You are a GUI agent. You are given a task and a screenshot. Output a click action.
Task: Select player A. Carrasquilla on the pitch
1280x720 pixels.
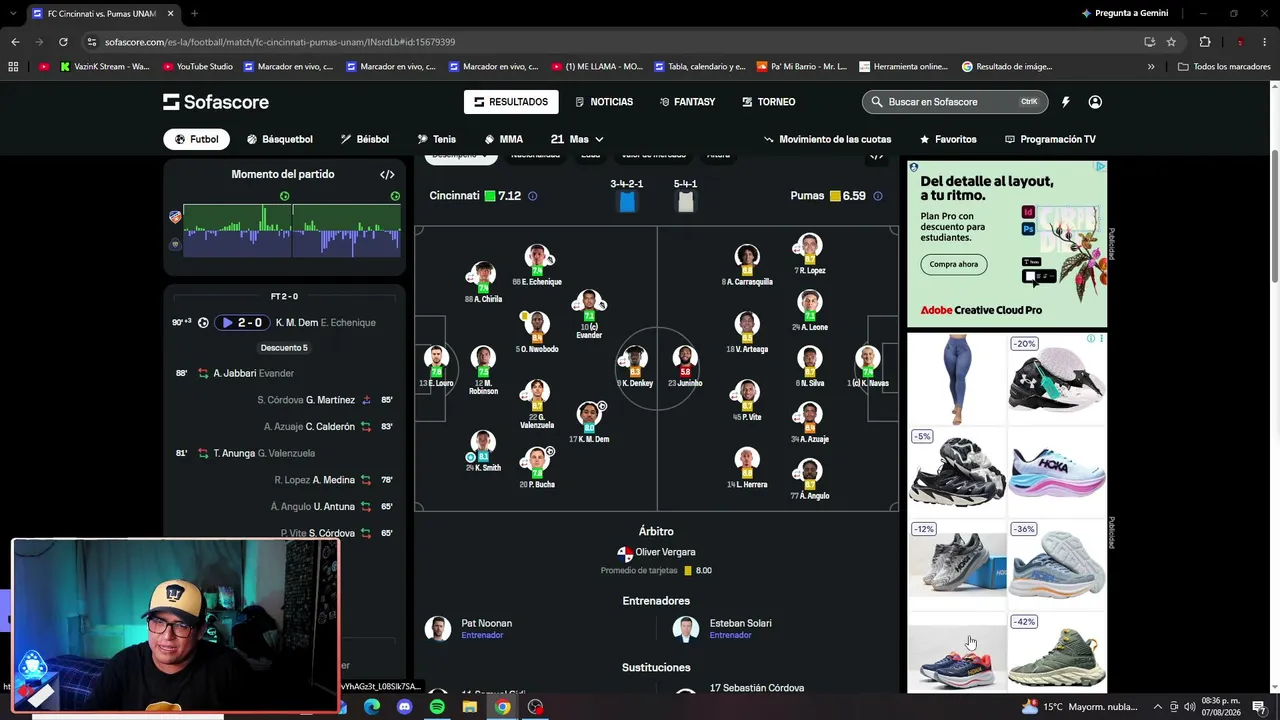(747, 265)
